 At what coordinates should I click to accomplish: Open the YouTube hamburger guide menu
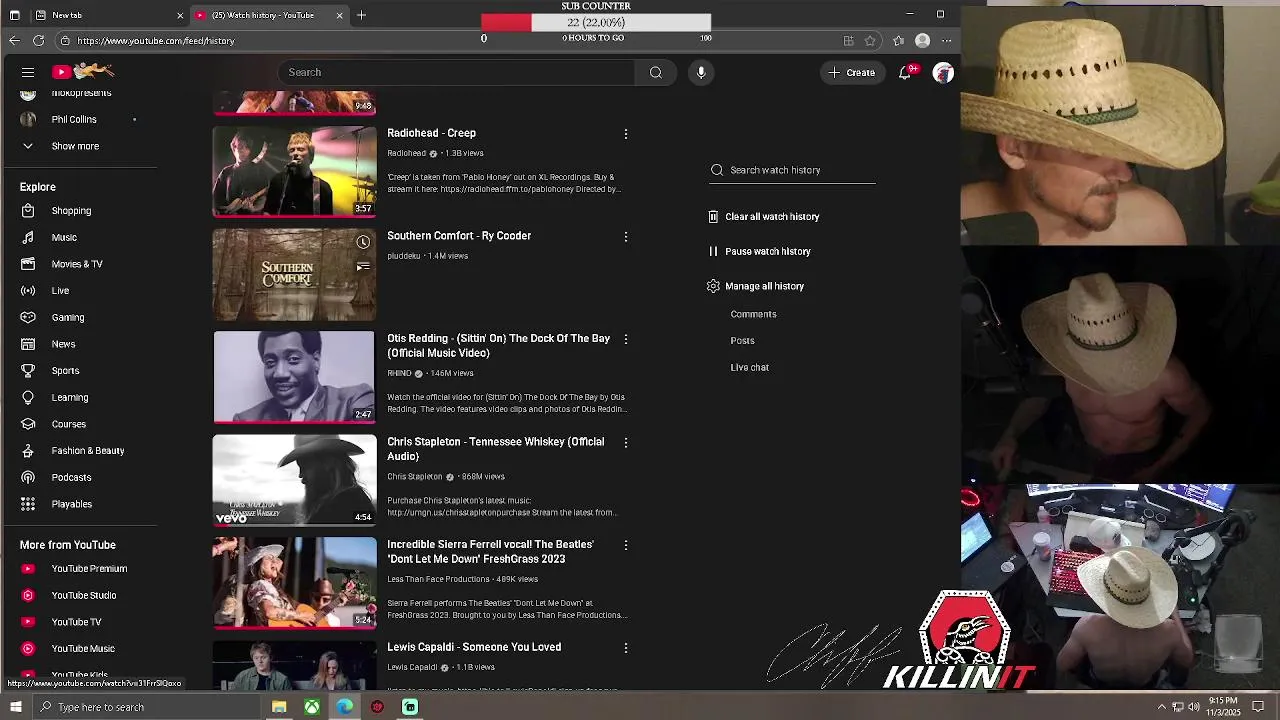pos(28,72)
